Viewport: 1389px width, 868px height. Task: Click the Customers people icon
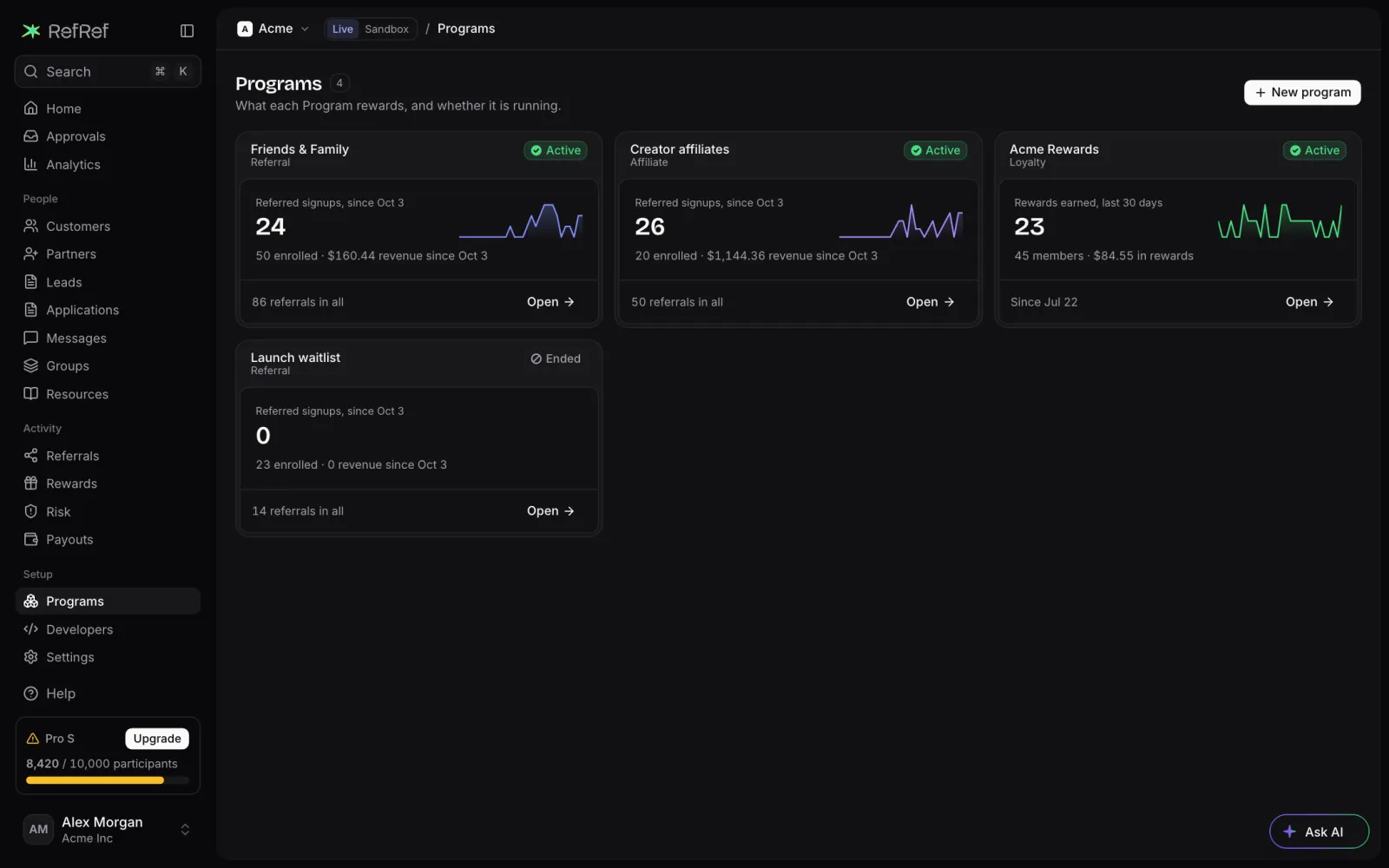[31, 226]
